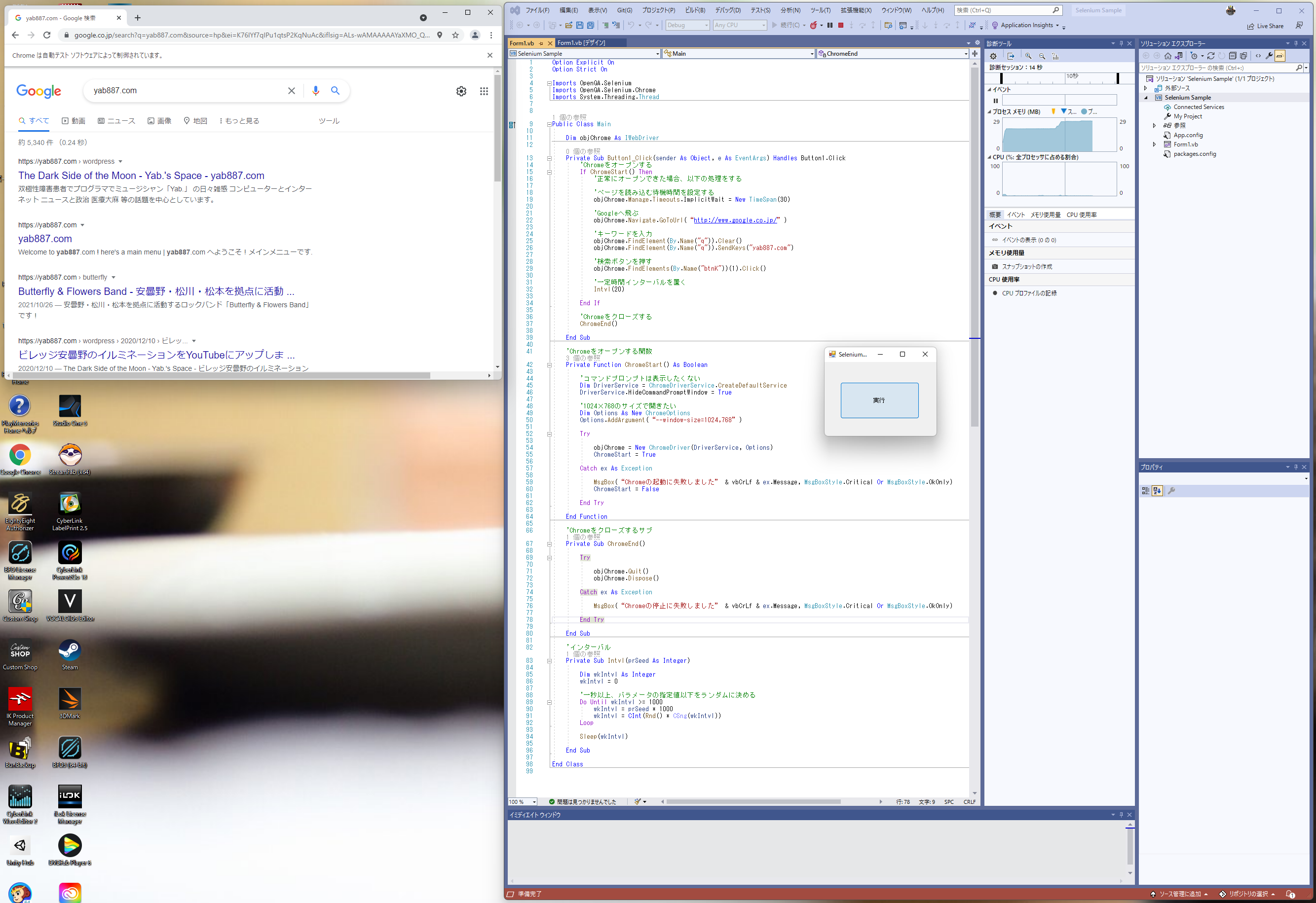This screenshot has height=903, width=1316.
Task: Open The Dark Side of the Moon result
Action: (x=141, y=176)
